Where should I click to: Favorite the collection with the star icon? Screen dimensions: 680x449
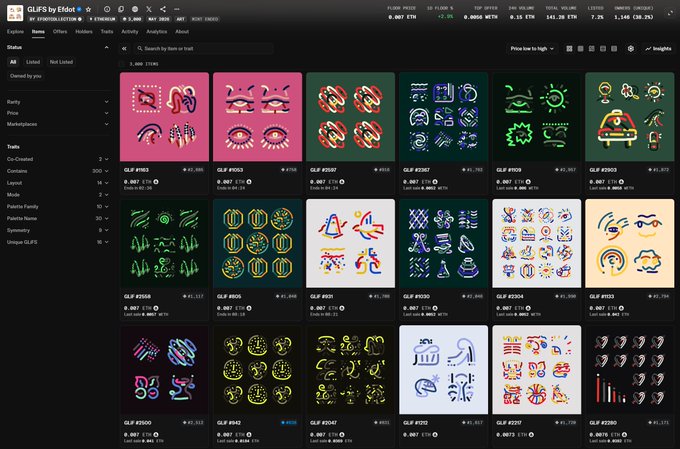(88, 9)
